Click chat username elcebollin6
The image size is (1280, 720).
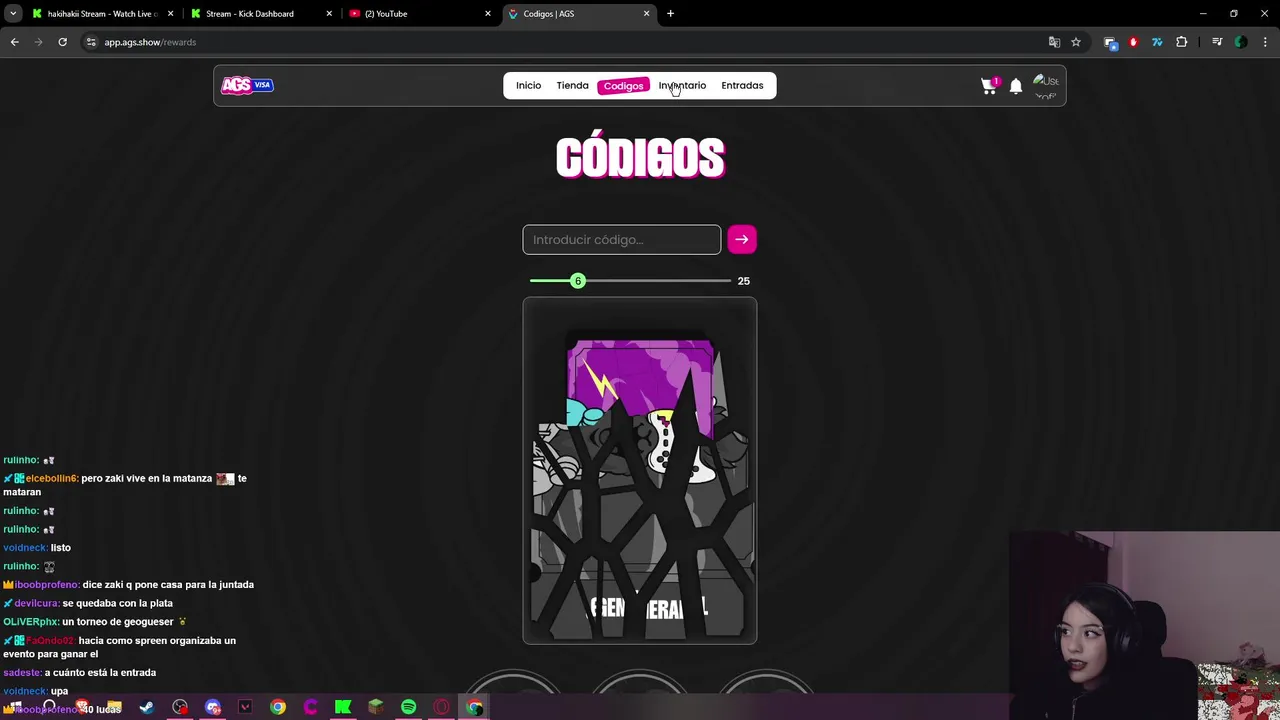(51, 478)
